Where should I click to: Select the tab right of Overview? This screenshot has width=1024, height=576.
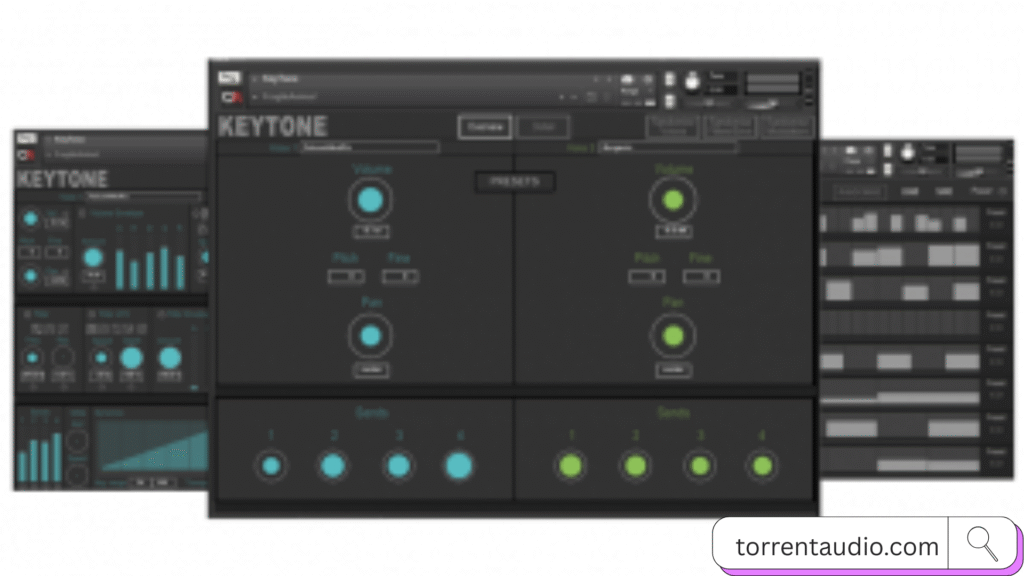544,126
